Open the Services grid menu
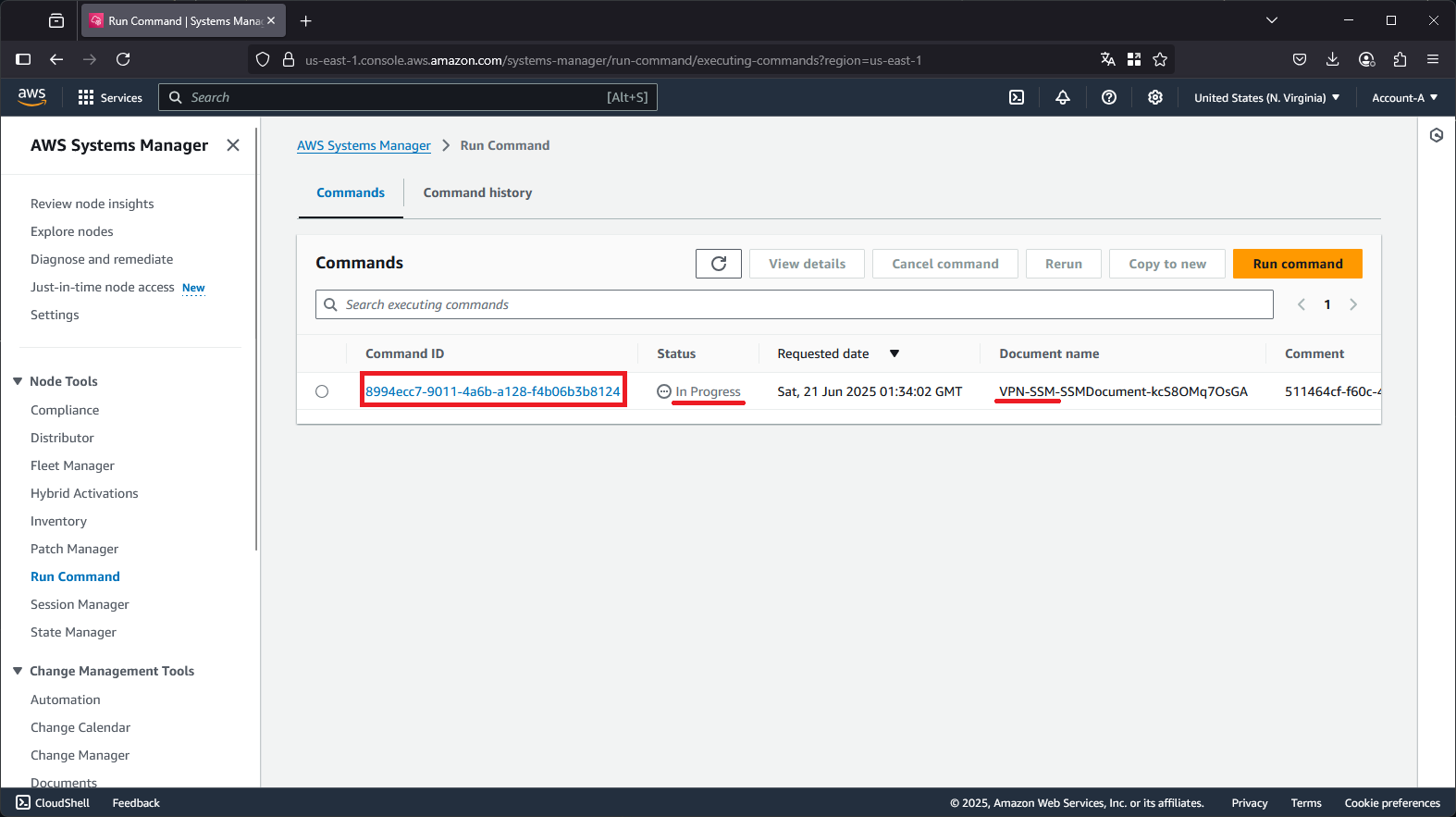 [110, 97]
